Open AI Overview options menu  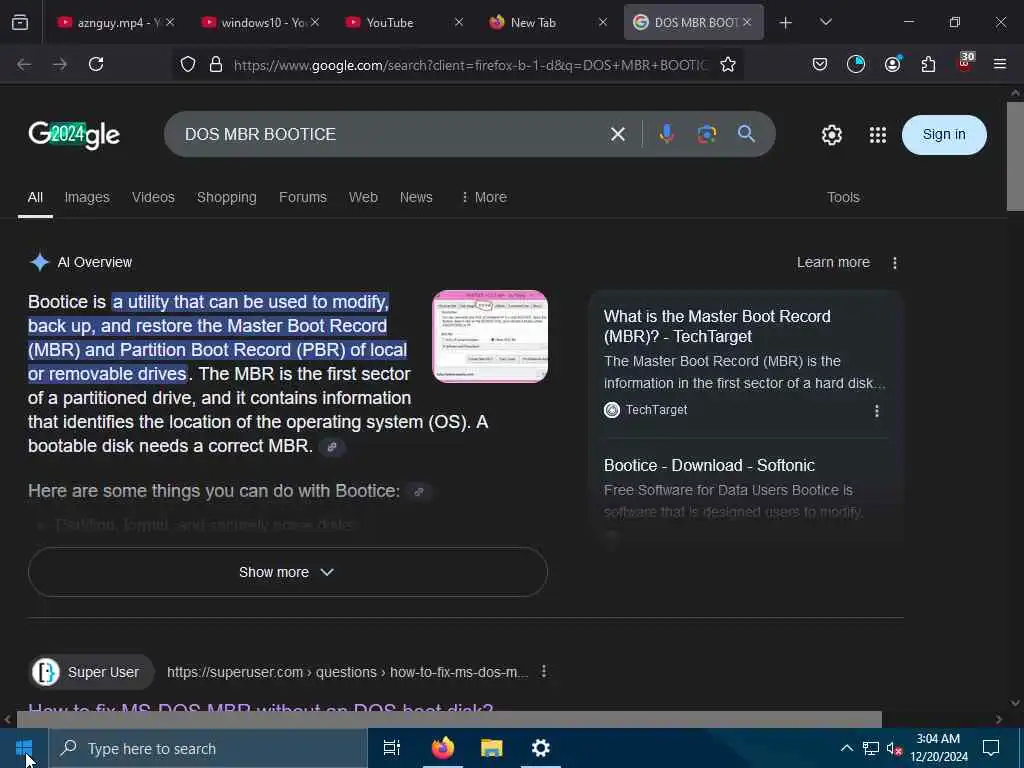point(895,263)
